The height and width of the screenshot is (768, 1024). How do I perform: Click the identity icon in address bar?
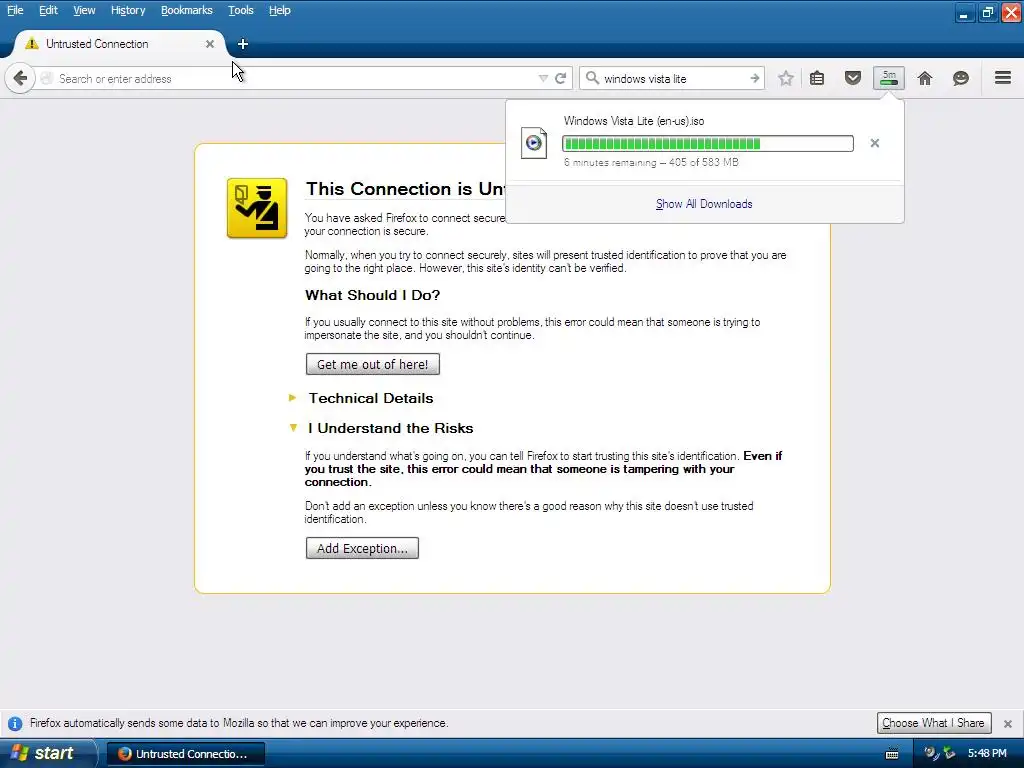(46, 78)
